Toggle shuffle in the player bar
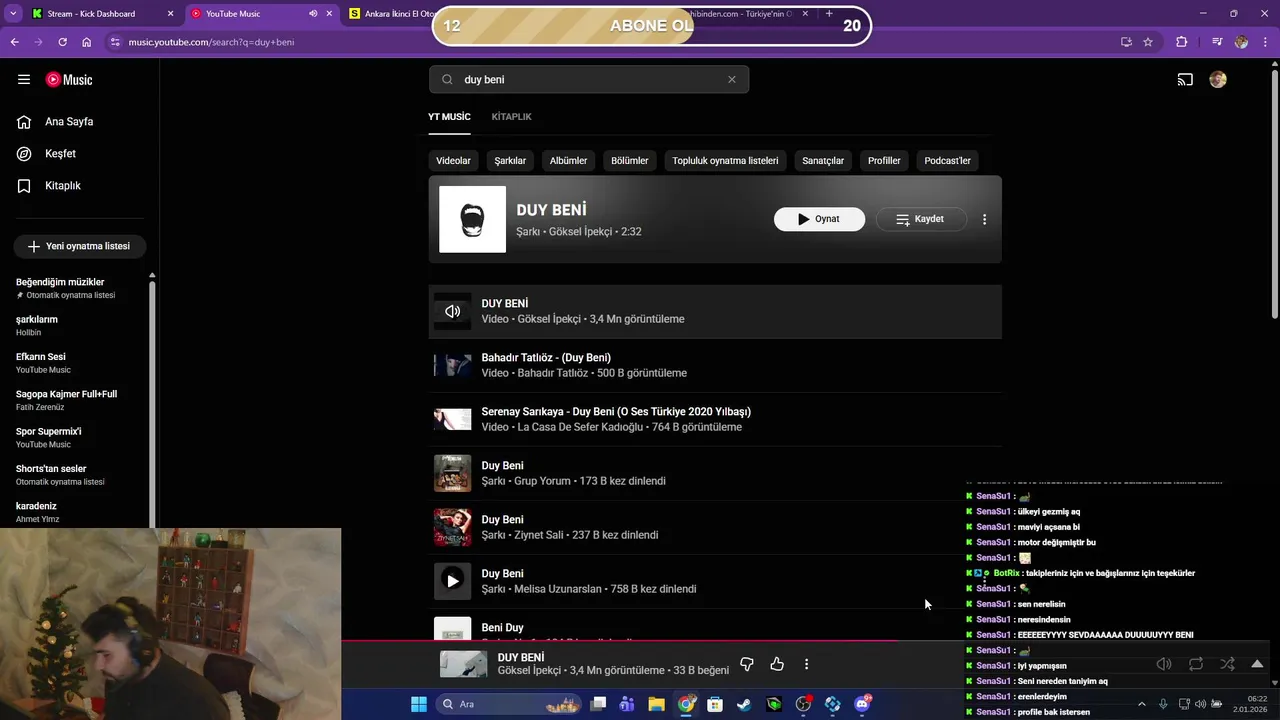 [x=1227, y=664]
